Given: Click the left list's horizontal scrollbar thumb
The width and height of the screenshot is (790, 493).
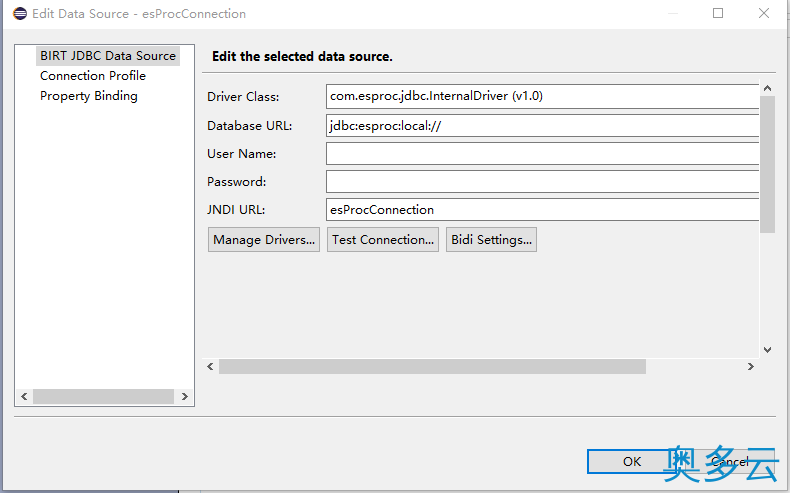Looking at the screenshot, I should (x=104, y=396).
